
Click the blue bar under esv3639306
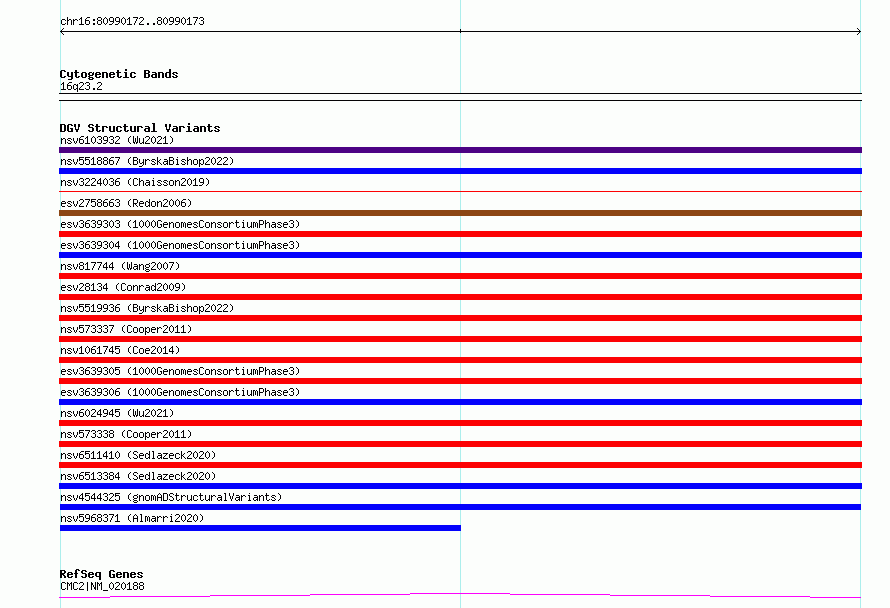tap(460, 402)
